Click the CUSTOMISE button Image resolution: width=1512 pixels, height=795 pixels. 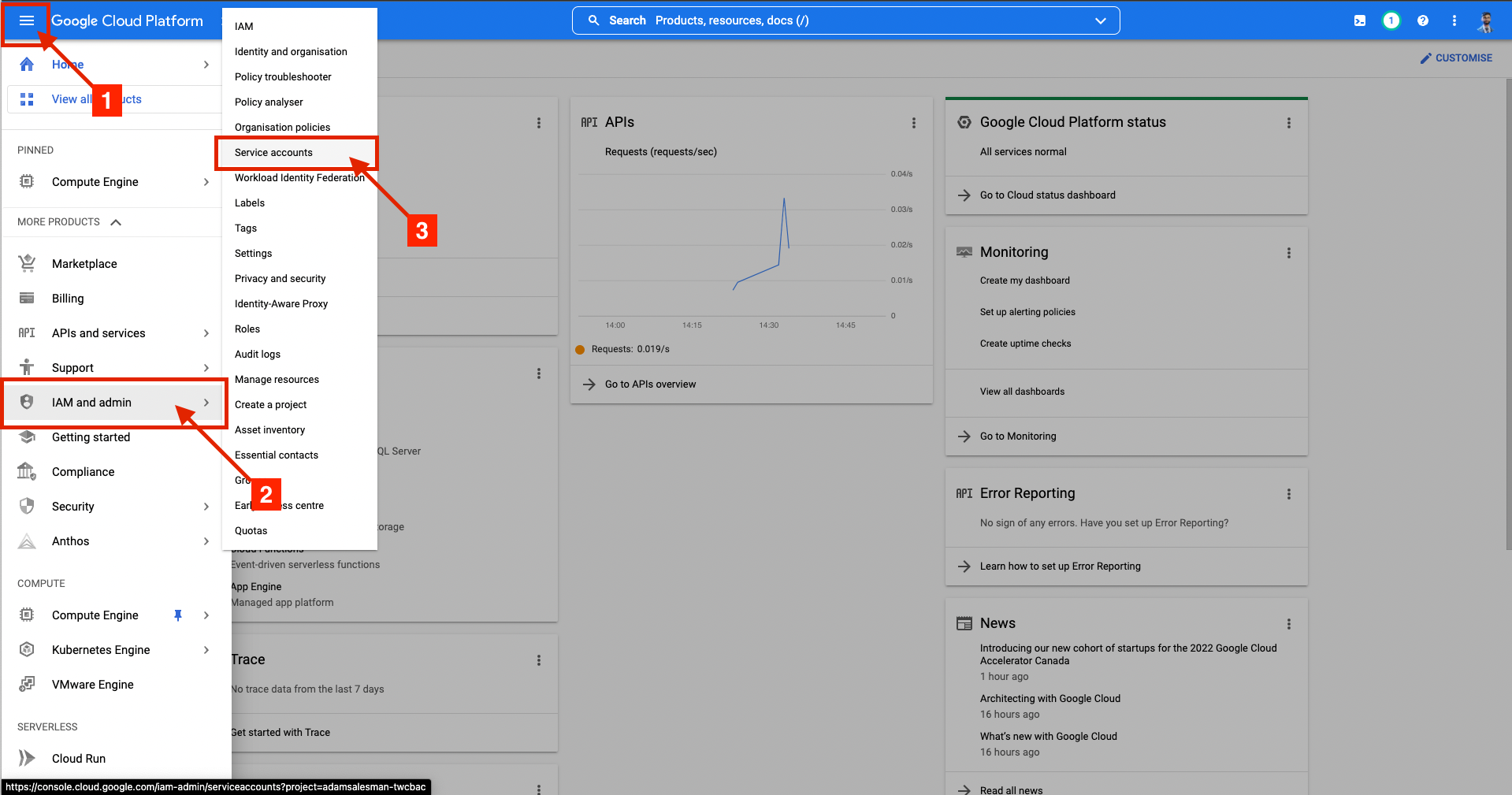(x=1456, y=58)
